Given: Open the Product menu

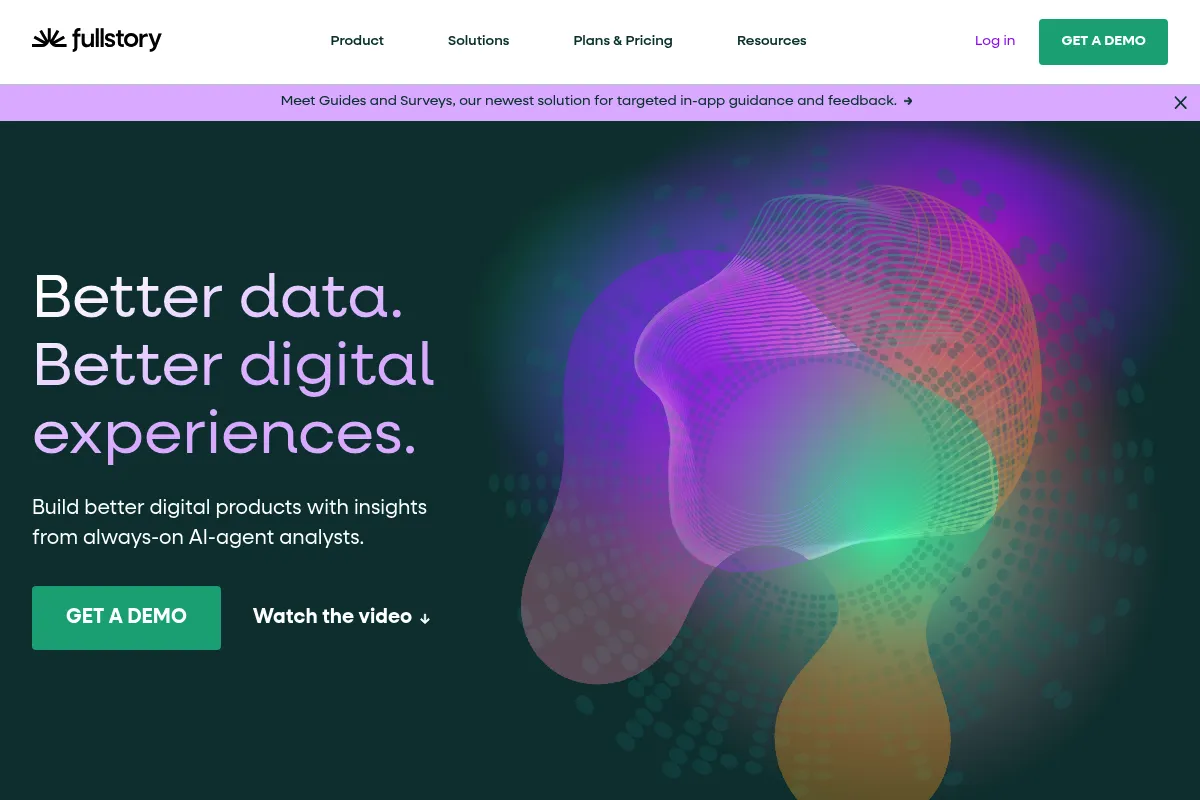Looking at the screenshot, I should click(357, 41).
